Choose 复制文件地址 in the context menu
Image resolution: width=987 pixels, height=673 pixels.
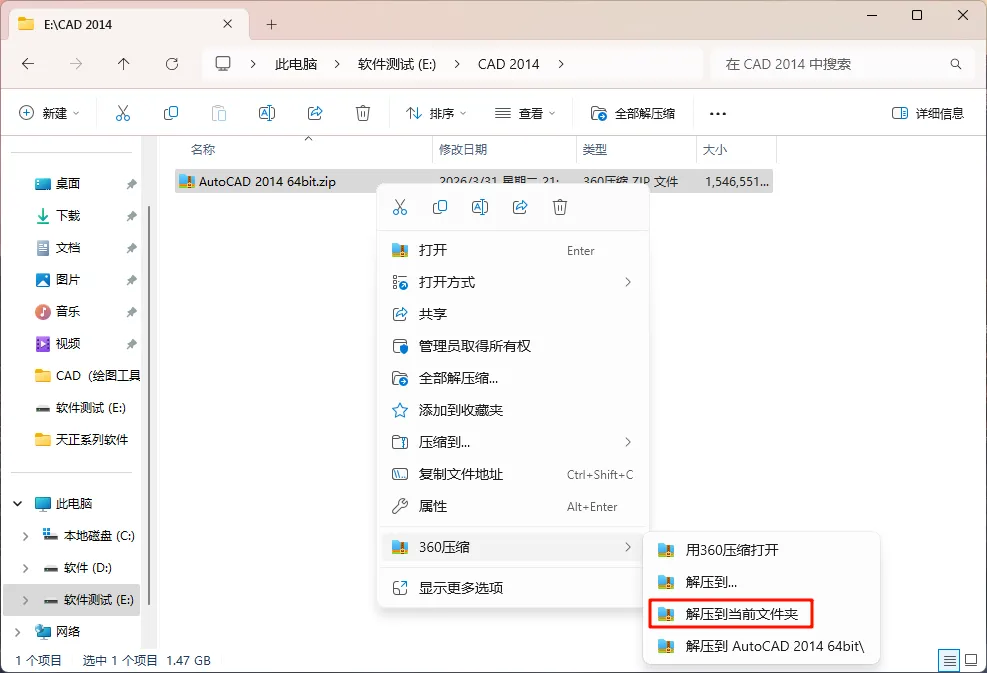point(512,475)
